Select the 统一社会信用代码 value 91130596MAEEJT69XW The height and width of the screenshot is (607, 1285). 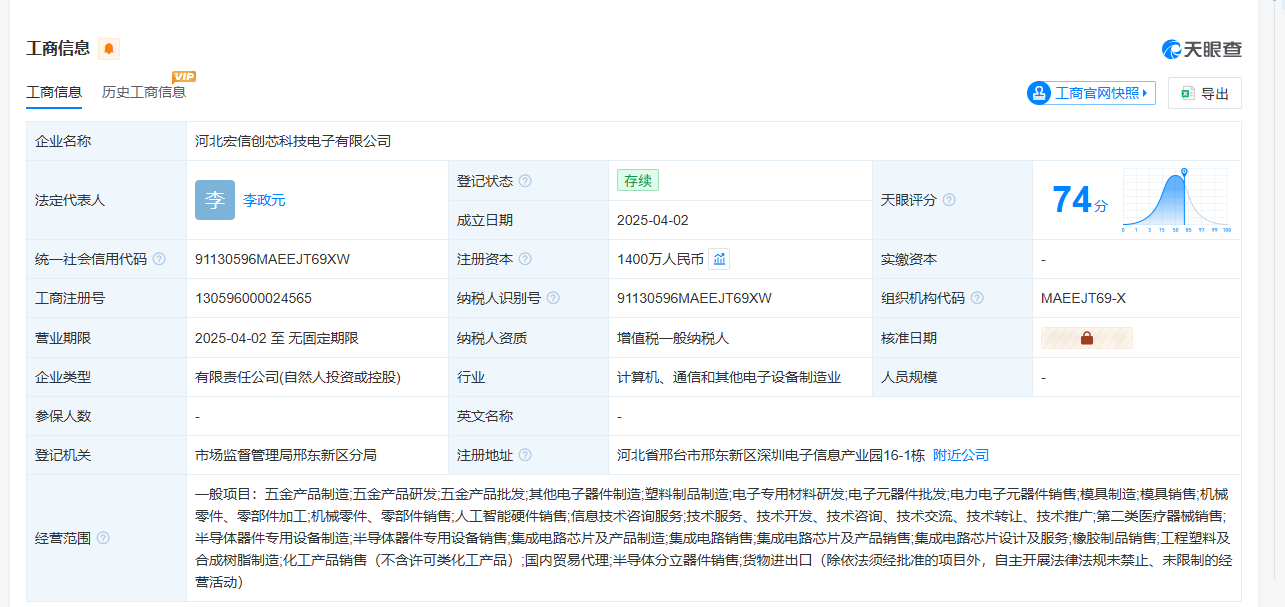coord(272,259)
